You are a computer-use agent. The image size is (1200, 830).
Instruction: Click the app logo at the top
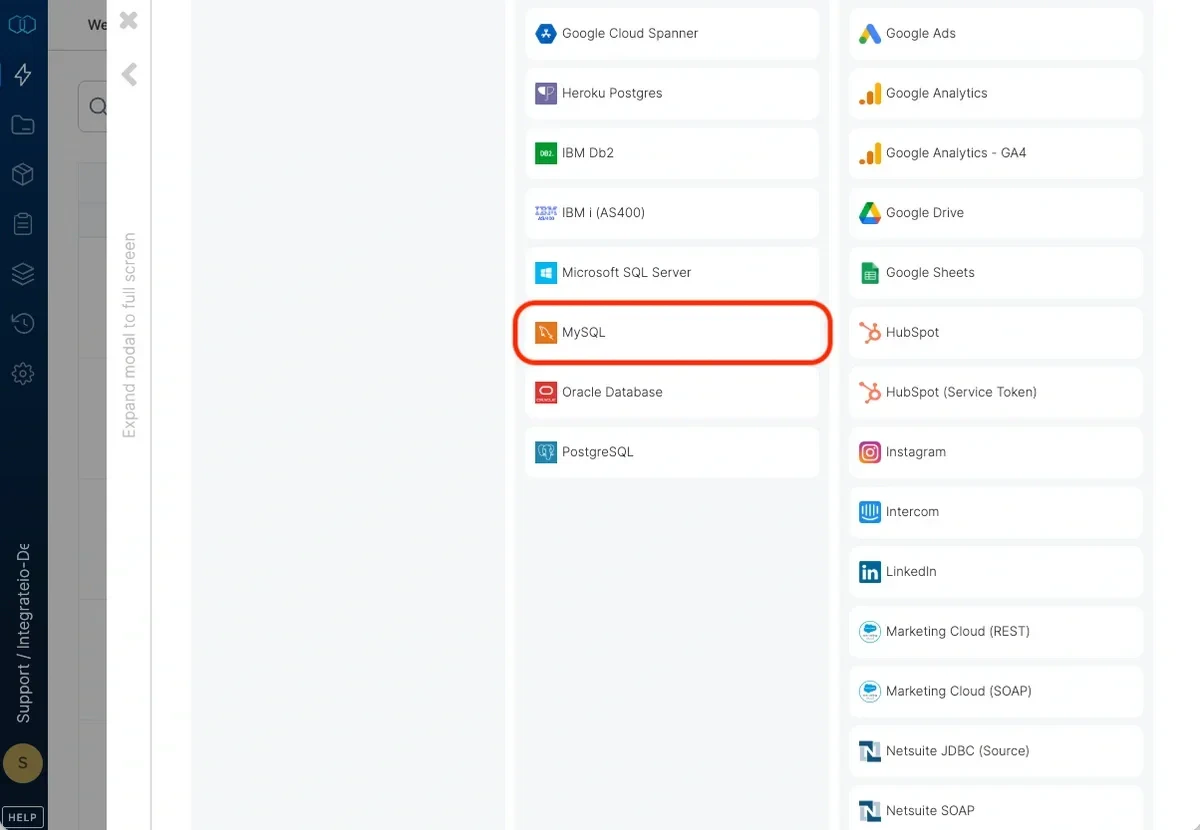click(22, 22)
